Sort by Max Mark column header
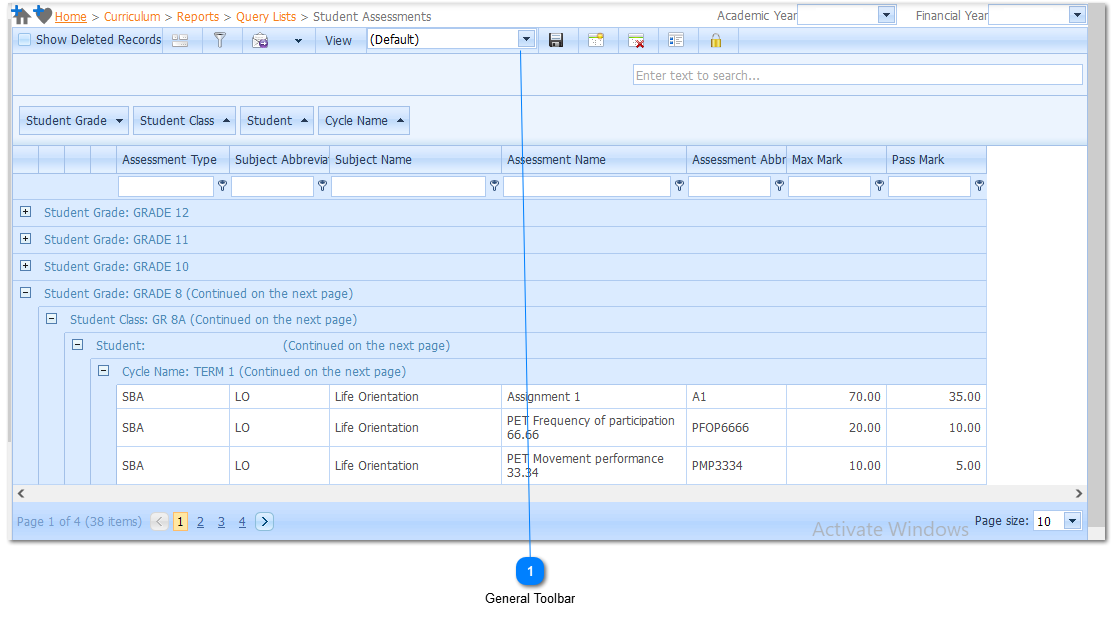Screen dimensions: 1113x622 (x=836, y=160)
